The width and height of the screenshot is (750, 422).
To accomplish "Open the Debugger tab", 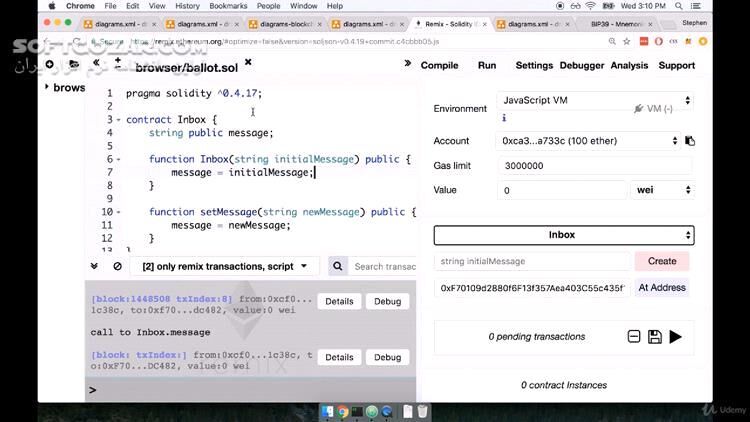I will [x=581, y=65].
